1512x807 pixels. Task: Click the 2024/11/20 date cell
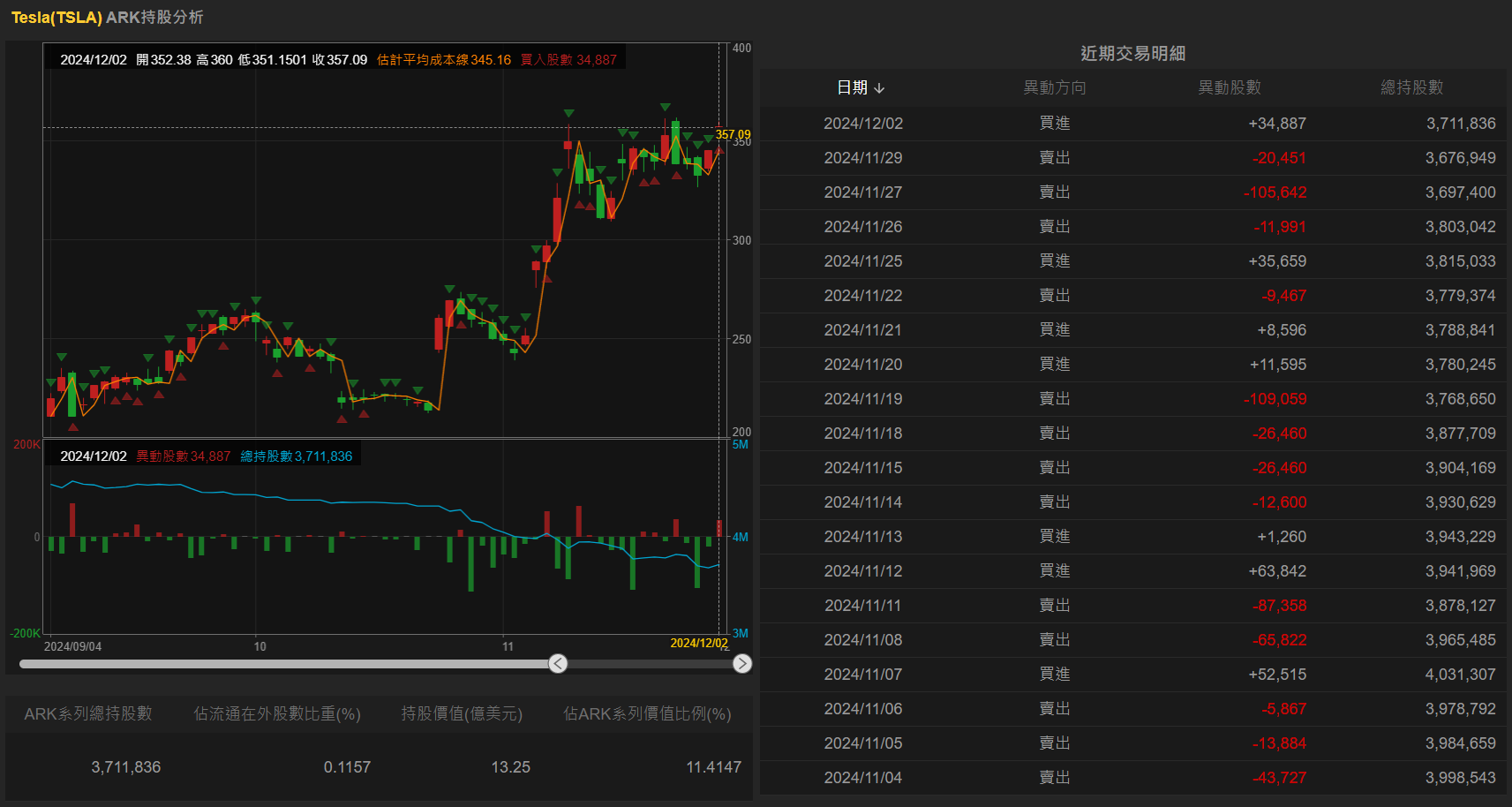(x=863, y=365)
